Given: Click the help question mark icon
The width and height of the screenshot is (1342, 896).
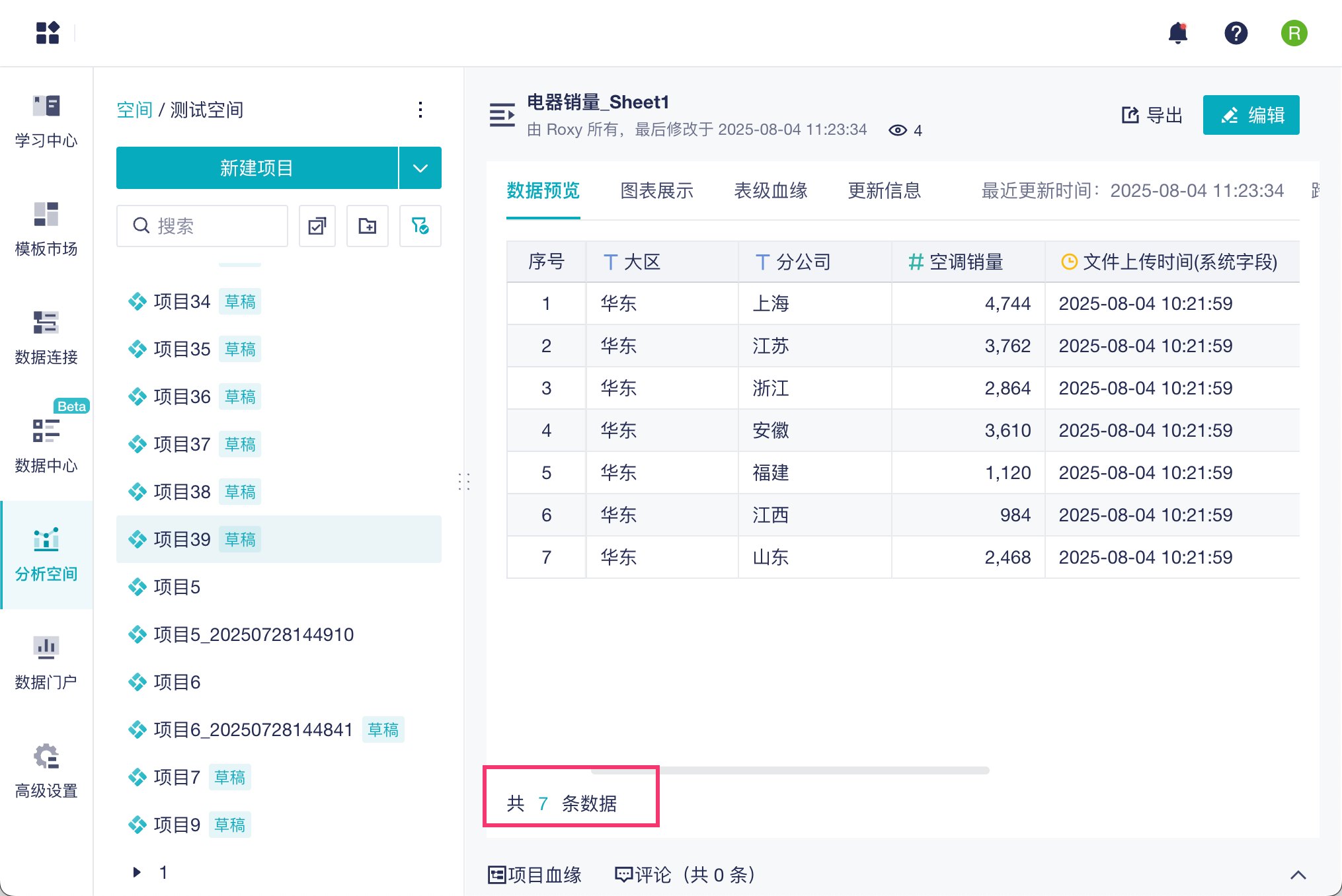Looking at the screenshot, I should coord(1236,33).
